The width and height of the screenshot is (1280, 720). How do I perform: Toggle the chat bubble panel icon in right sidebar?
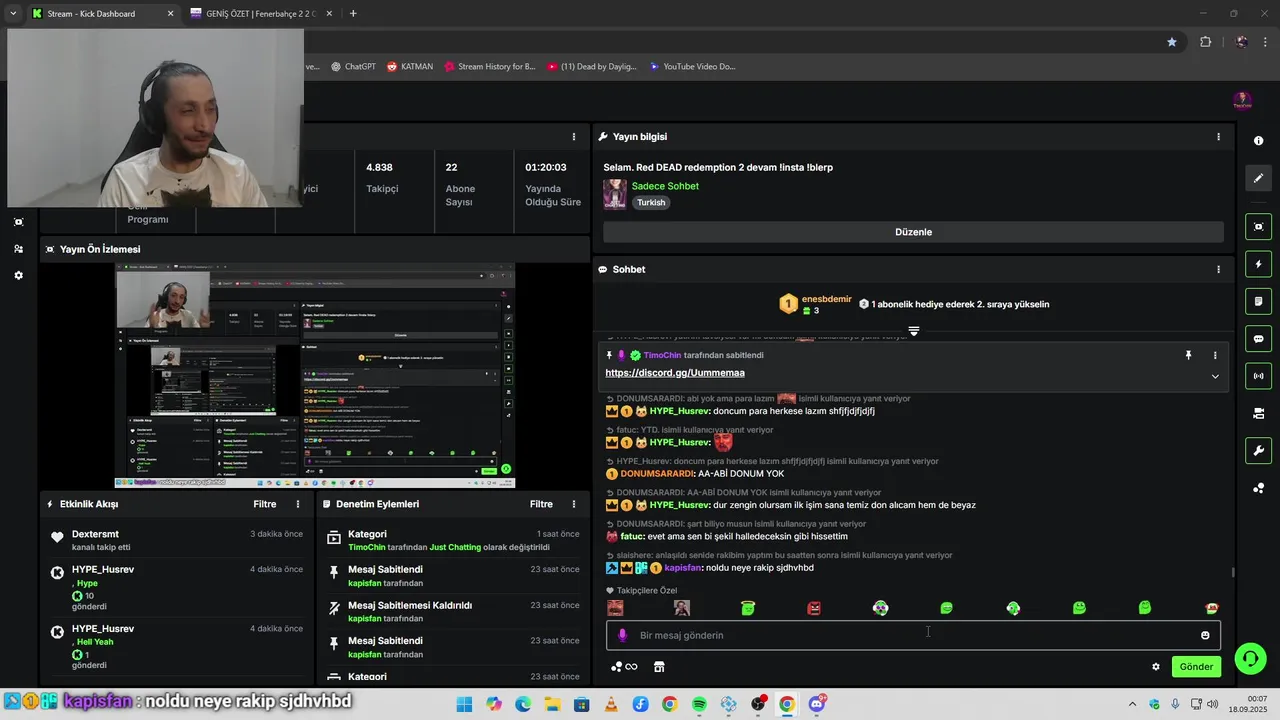[x=1258, y=339]
